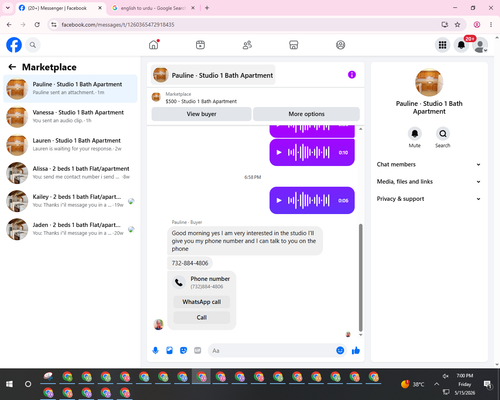Open Jaden - 2 beds 1 bath chat
The width and height of the screenshot is (500, 400).
(70, 229)
